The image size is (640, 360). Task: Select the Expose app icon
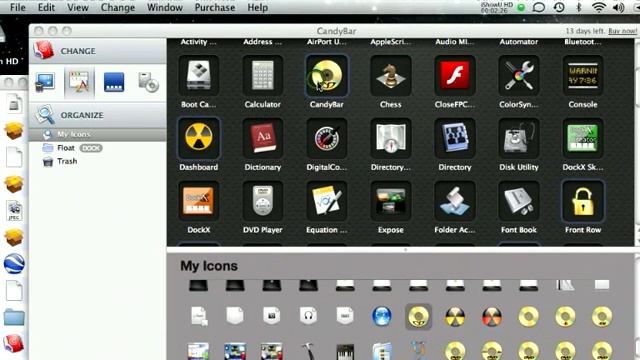click(391, 201)
